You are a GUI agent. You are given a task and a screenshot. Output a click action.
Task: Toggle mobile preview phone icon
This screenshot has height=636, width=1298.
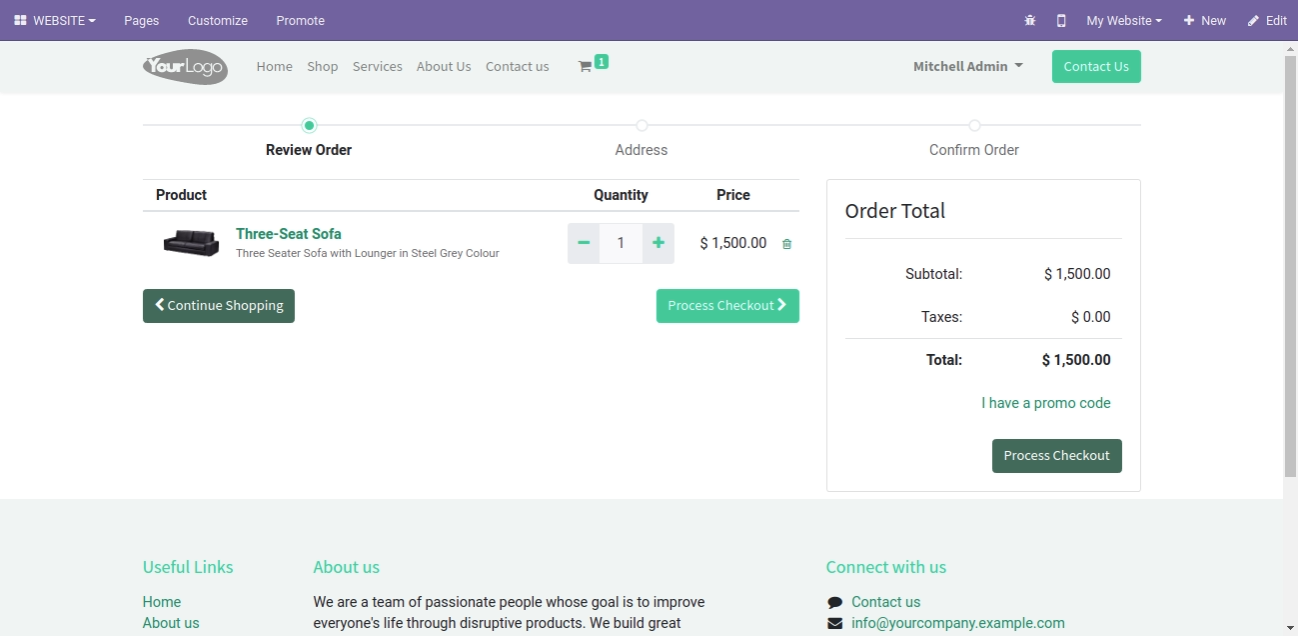click(x=1061, y=20)
